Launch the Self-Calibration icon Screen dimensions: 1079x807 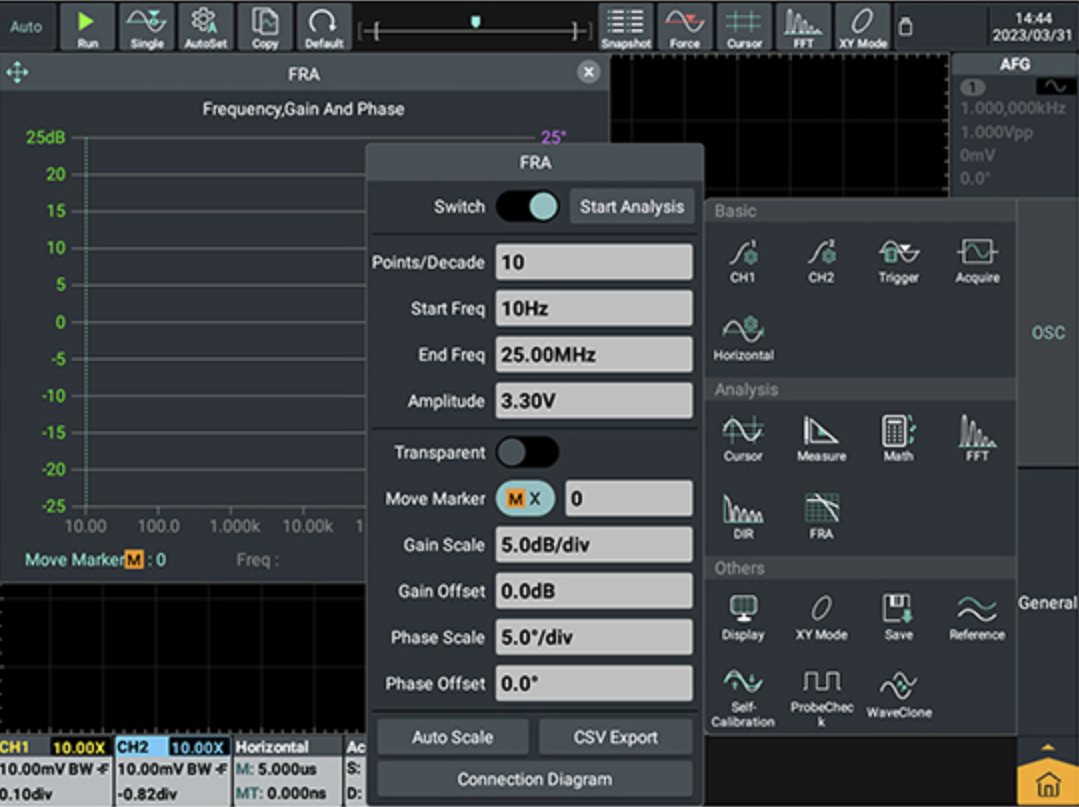[x=742, y=696]
